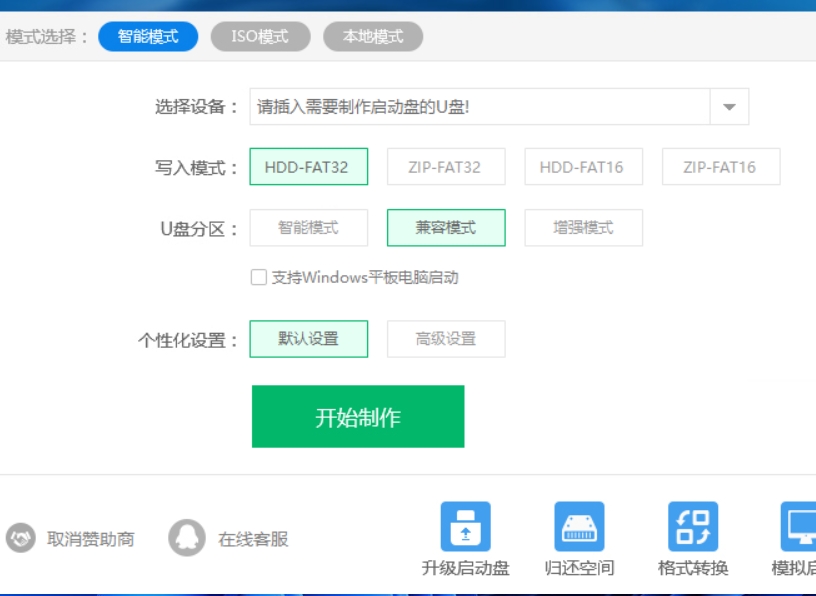Open the 归还空间 (reclaim space) tool
The height and width of the screenshot is (596, 816).
coord(581,528)
